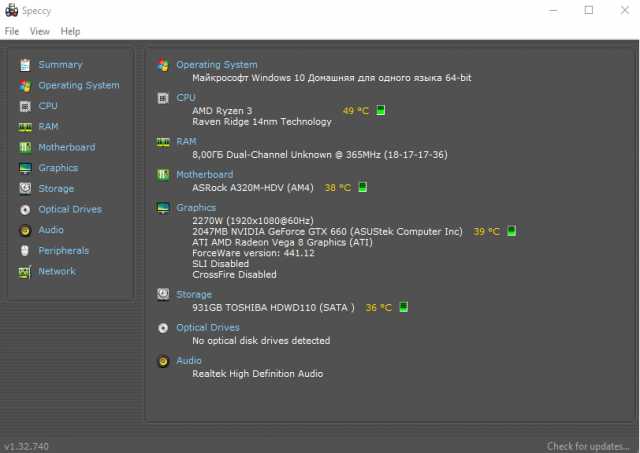Go to Graphics section in sidebar
The image size is (640, 453).
(58, 168)
